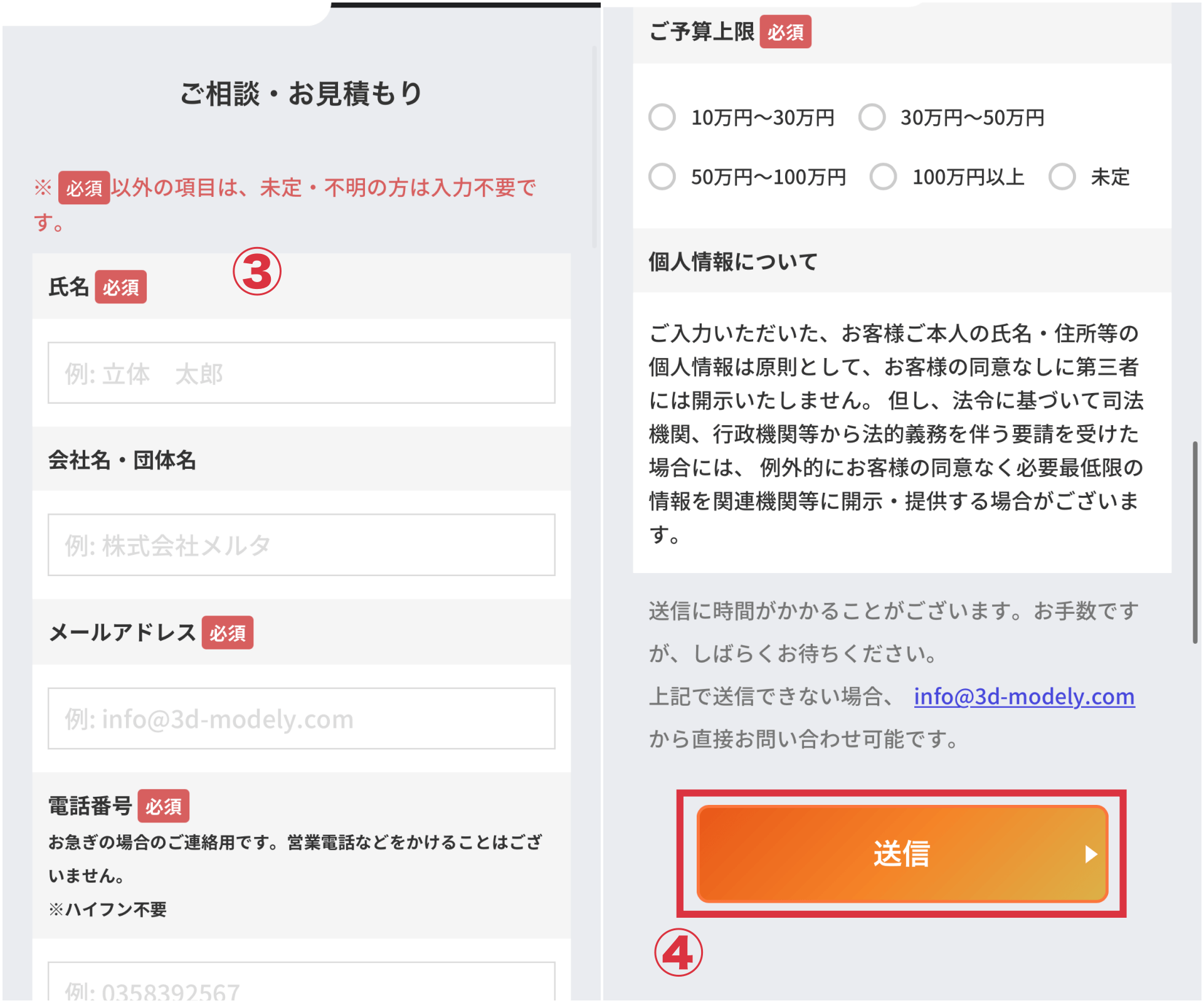Screen dimensions: 1204x1003
Task: Select the 未定 budget option
Action: coord(1063,177)
